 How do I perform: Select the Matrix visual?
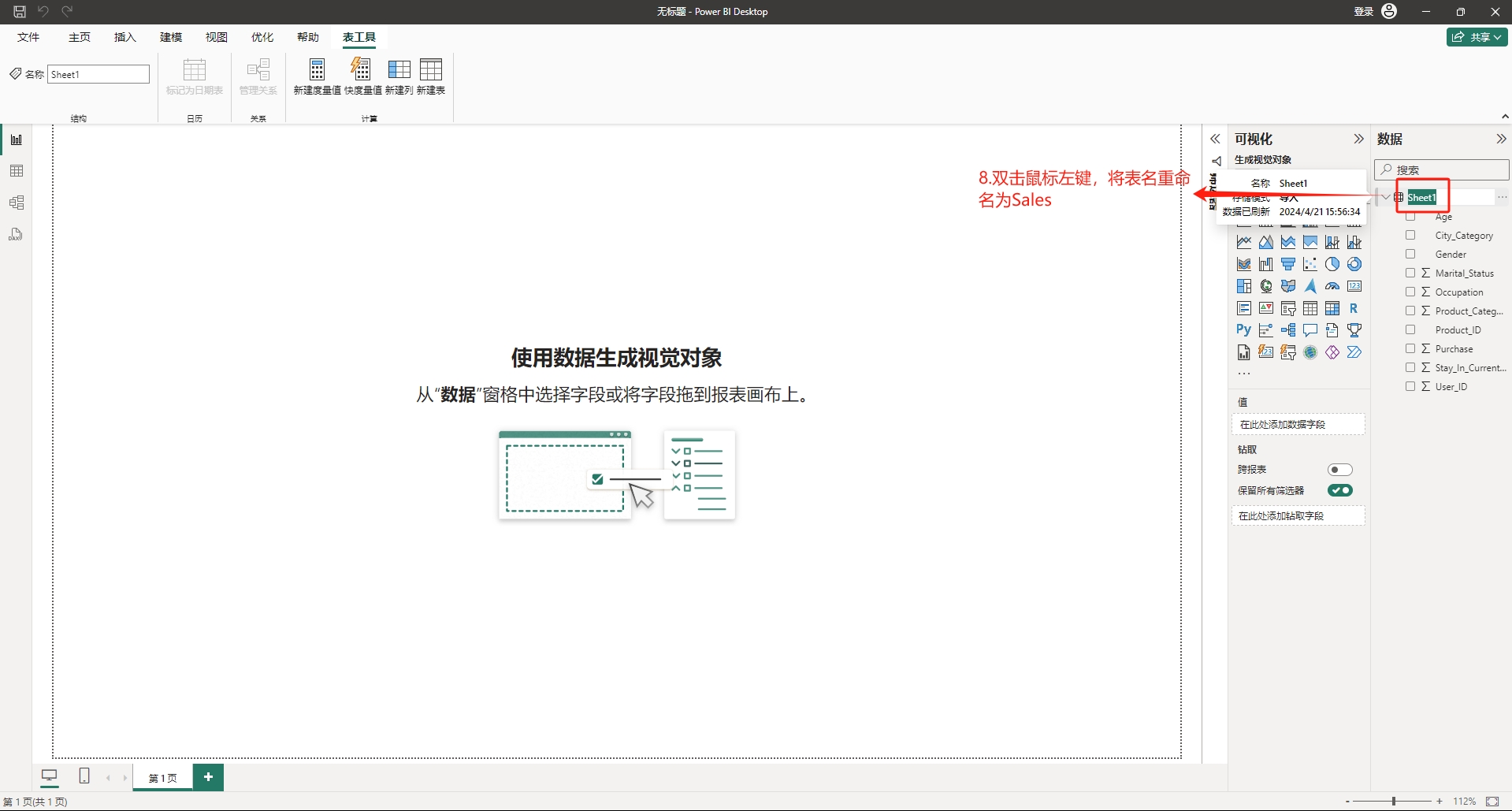tap(1332, 308)
